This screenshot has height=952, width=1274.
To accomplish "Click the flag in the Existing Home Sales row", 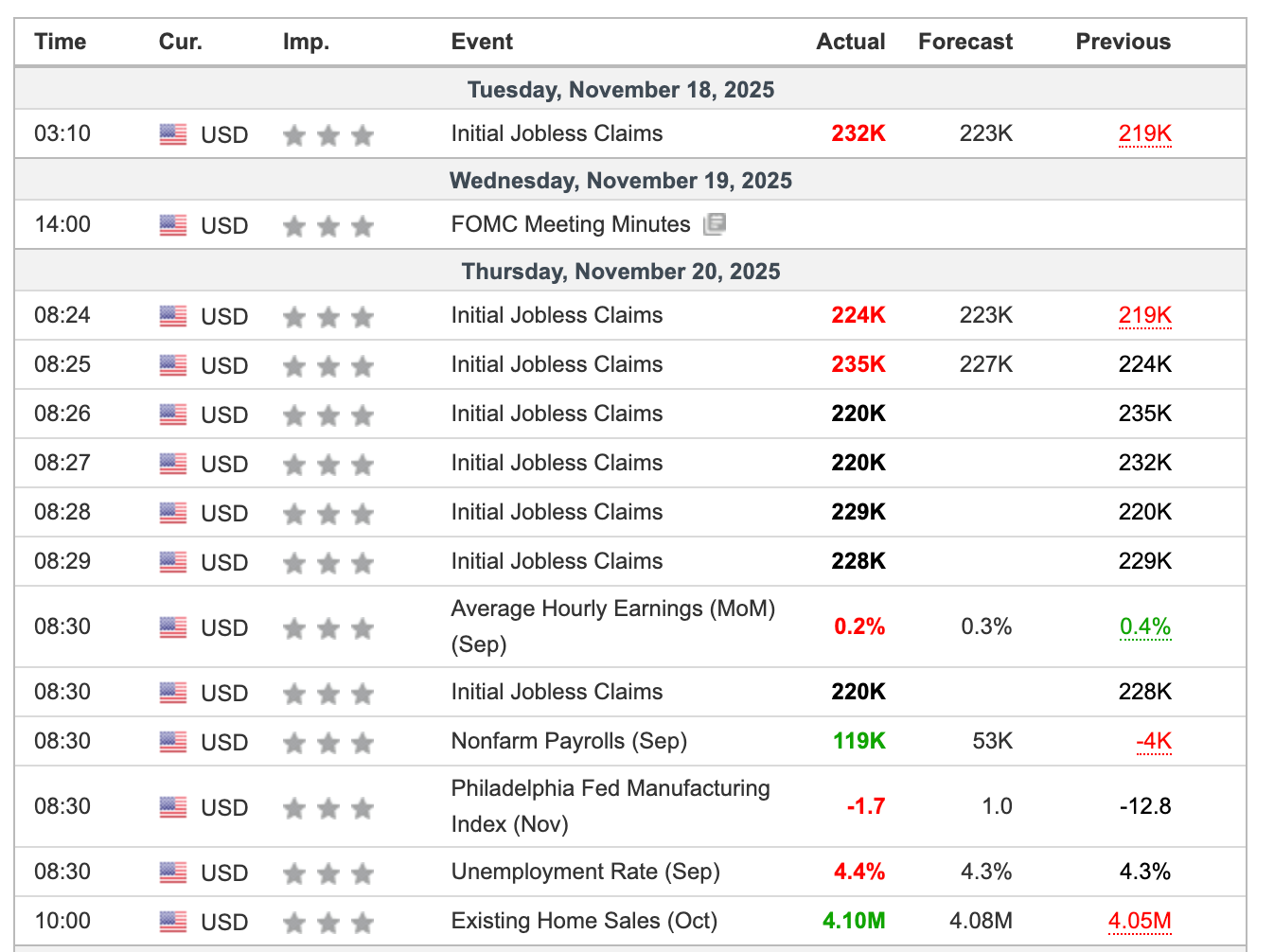I will [173, 922].
